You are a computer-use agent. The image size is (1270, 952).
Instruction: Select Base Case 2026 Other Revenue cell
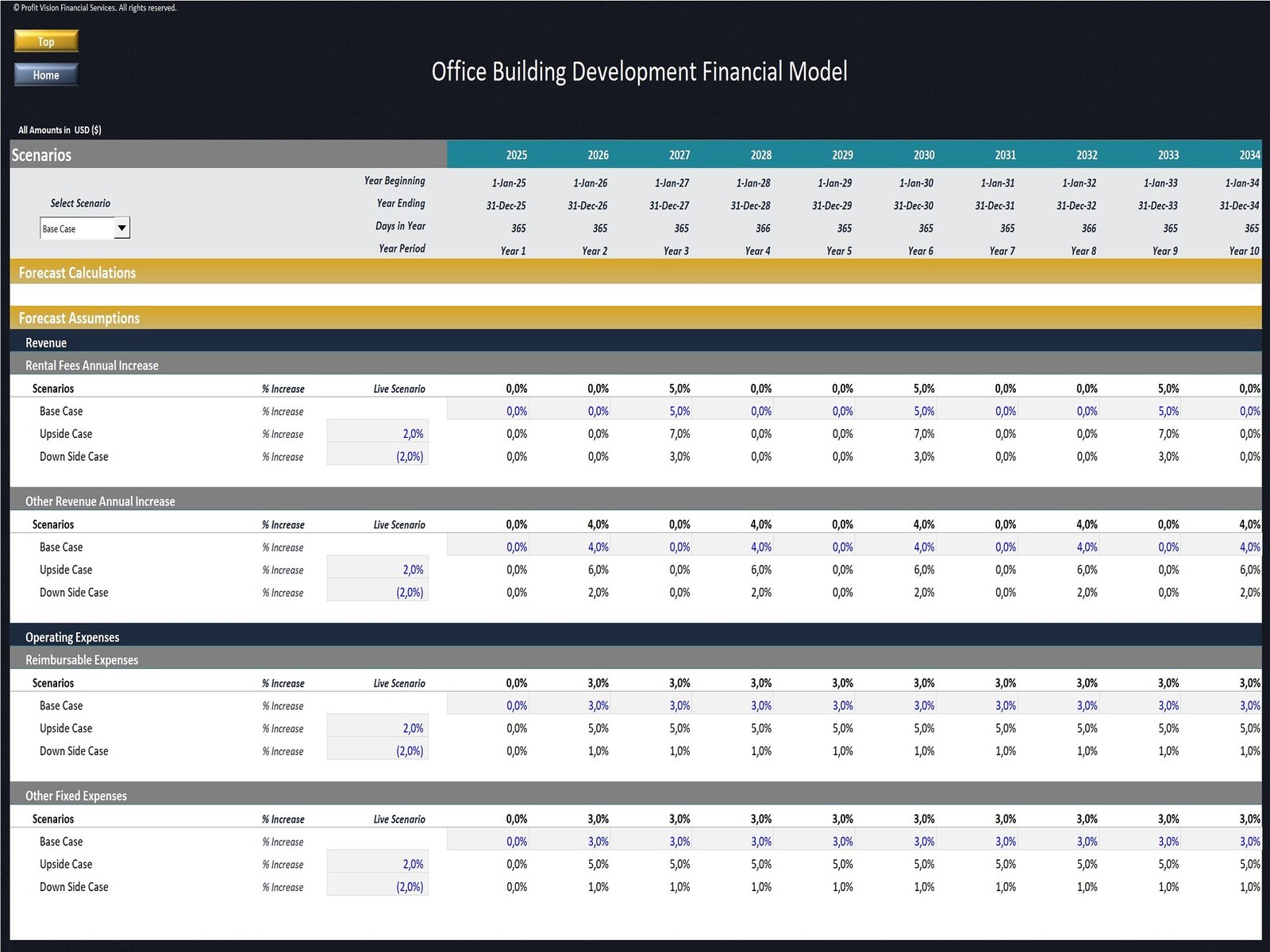(598, 547)
